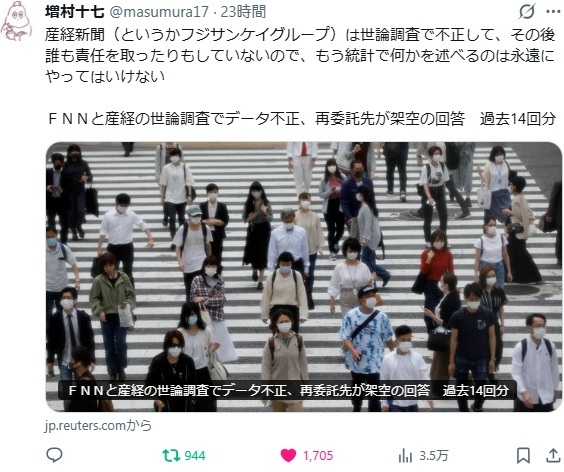
Task: Open the Reuters article crosswalk image card
Action: [x=304, y=276]
